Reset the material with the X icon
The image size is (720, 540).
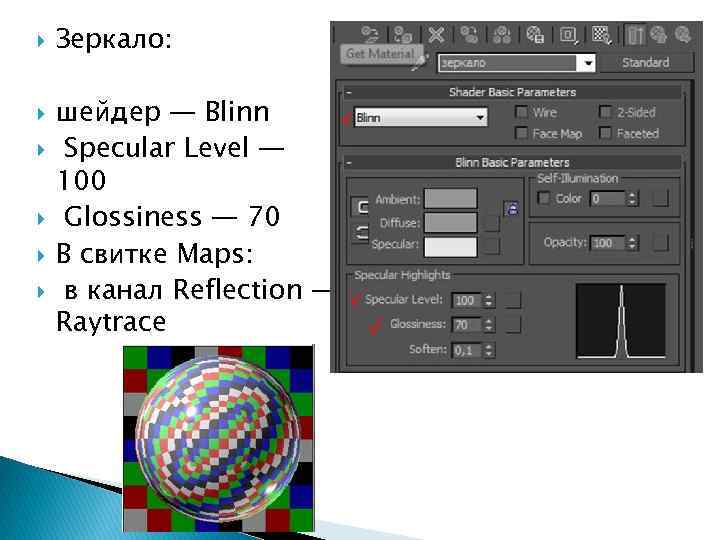[436, 35]
